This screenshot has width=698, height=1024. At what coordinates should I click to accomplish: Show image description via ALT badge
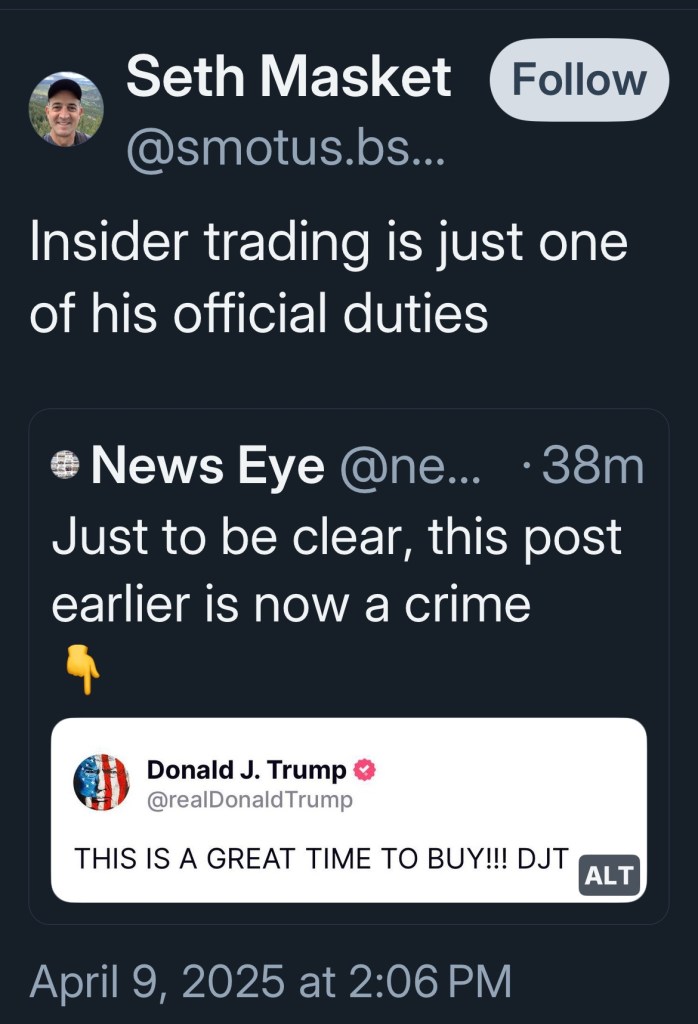pyautogui.click(x=609, y=876)
